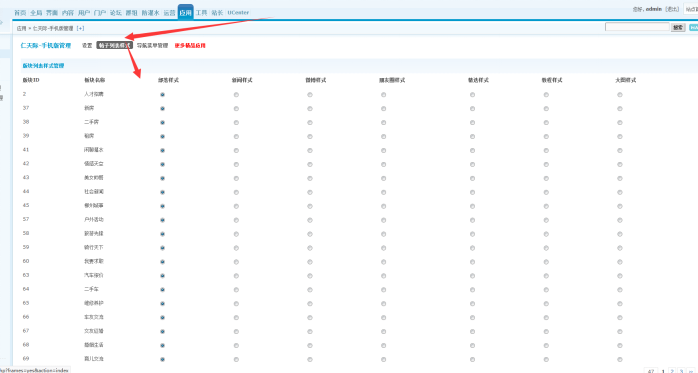Open the UCenter top menu

pyautogui.click(x=238, y=13)
